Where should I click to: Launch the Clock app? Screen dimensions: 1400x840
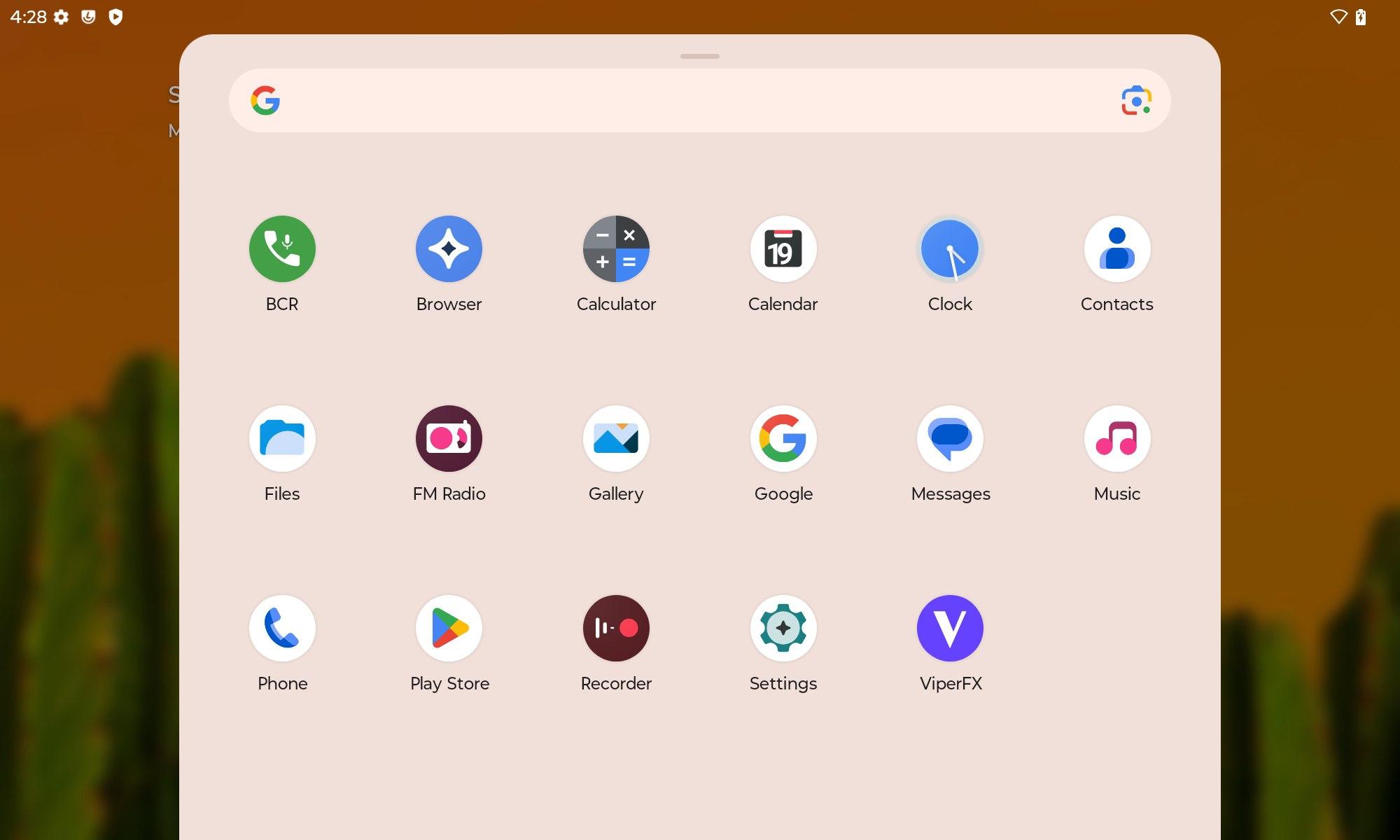[x=950, y=249]
